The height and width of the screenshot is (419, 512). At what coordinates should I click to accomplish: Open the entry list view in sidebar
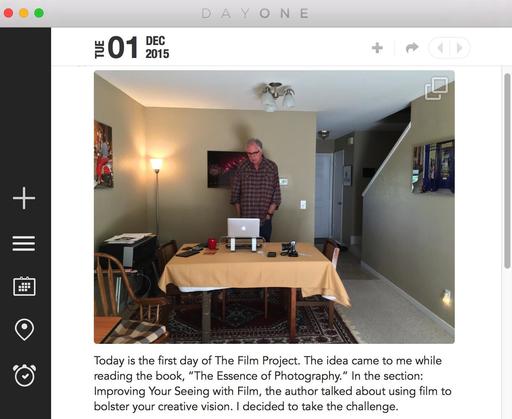tap(24, 243)
